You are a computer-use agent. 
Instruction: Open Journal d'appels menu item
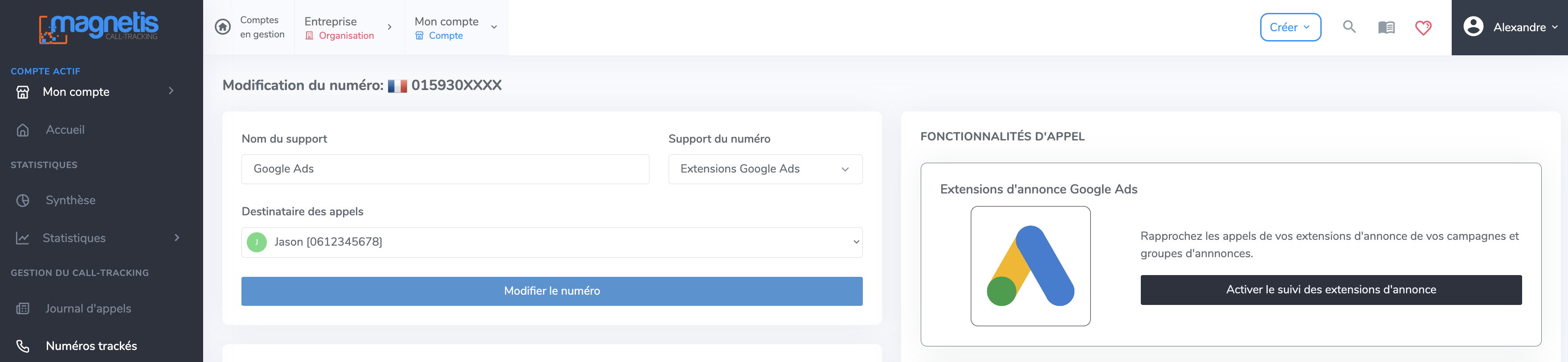(x=88, y=309)
